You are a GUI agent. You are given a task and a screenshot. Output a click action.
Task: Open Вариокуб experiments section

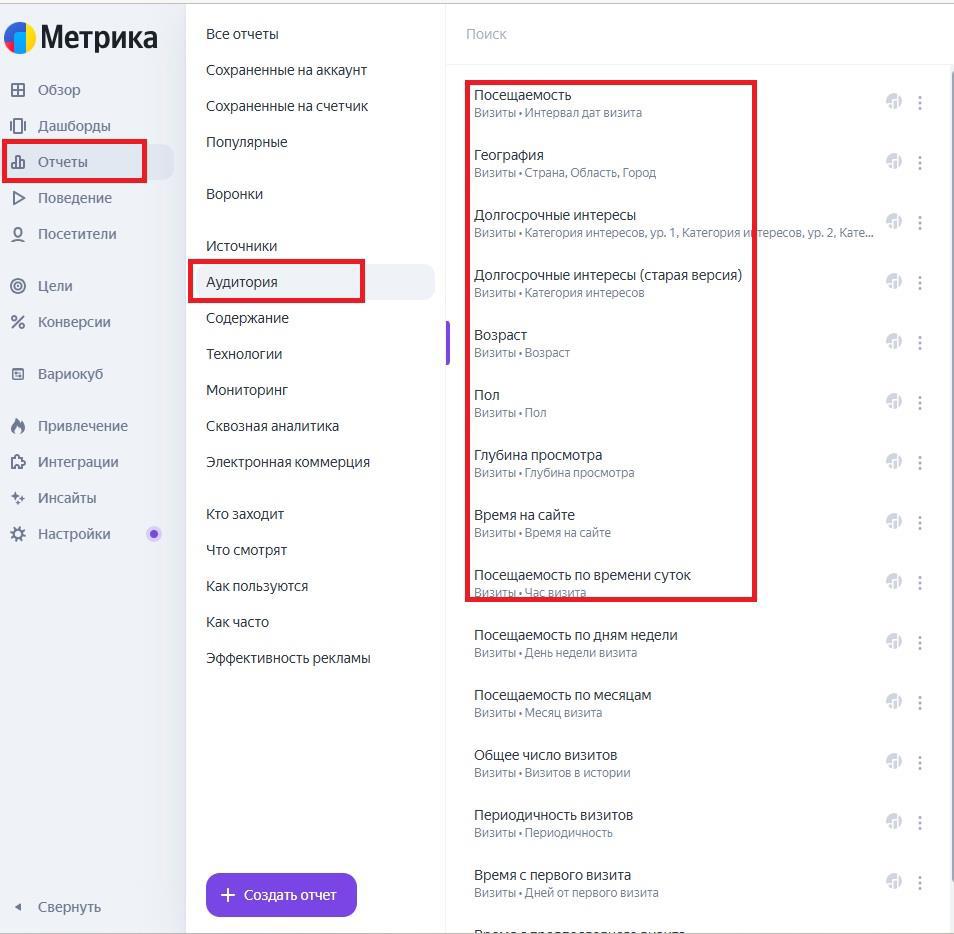(70, 374)
